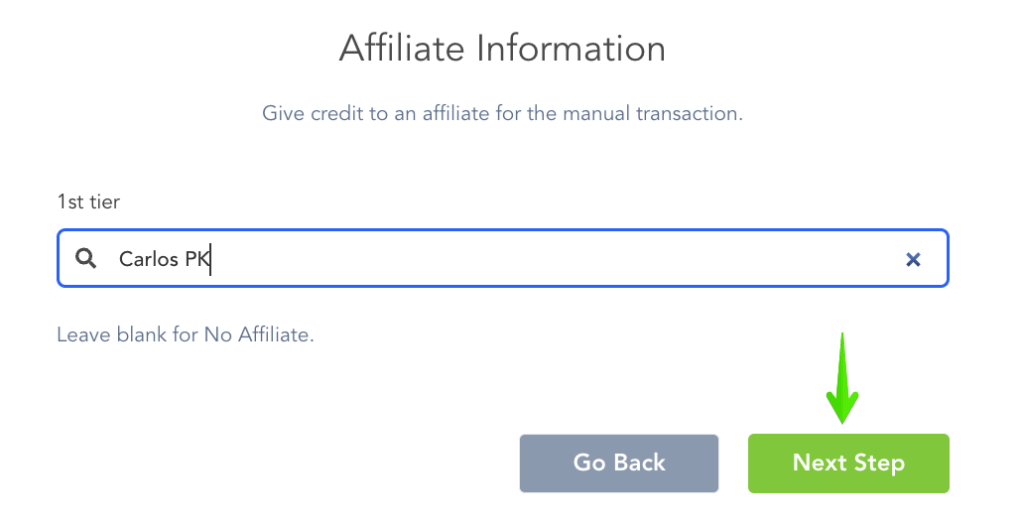Click the "Leave blank for No Affiliate" hint

185,335
